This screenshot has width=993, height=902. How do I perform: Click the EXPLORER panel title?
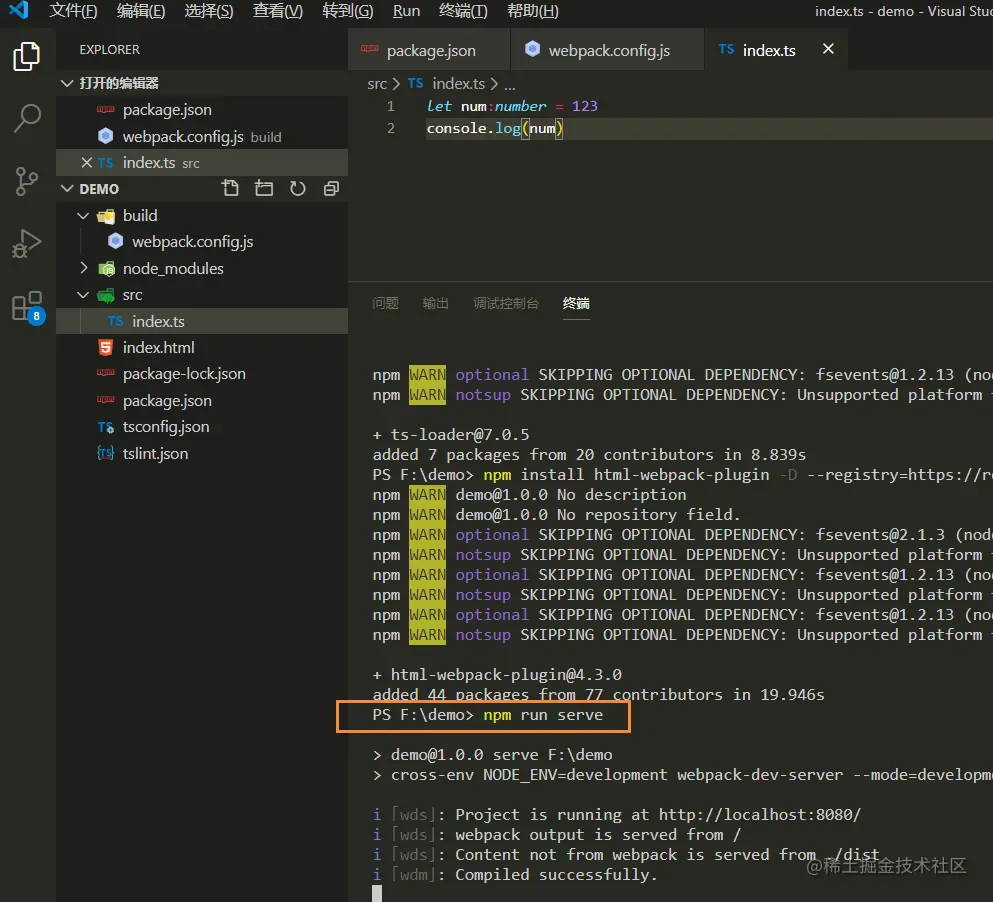109,49
